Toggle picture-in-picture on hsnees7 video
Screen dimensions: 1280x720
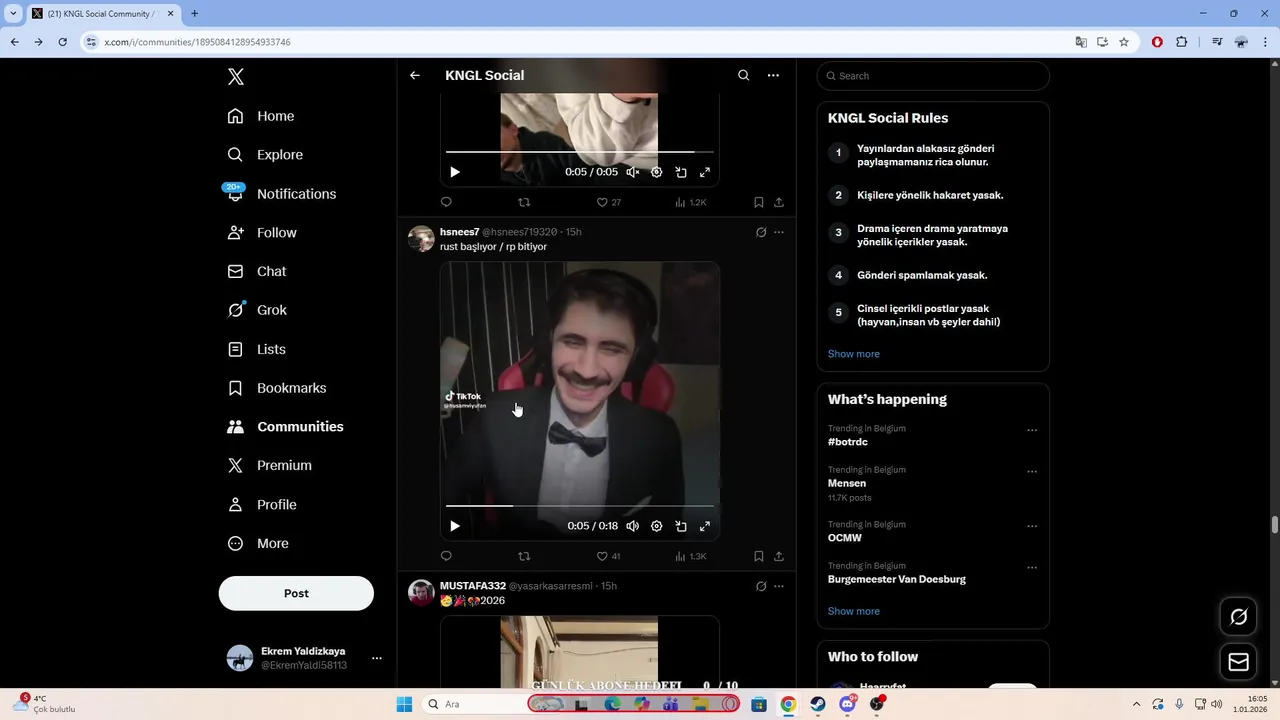(681, 526)
